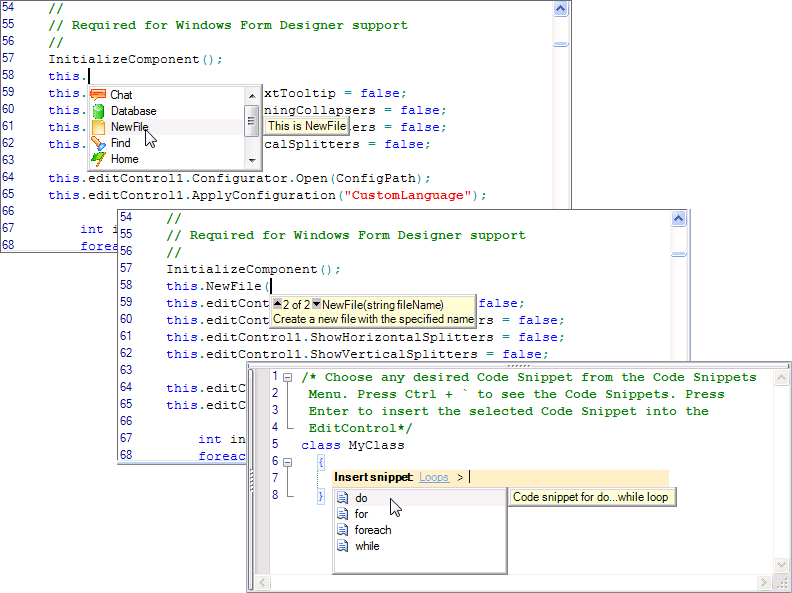Click the autocomplete list scrollbar thumb
The width and height of the screenshot is (792, 593).
pyautogui.click(x=252, y=121)
